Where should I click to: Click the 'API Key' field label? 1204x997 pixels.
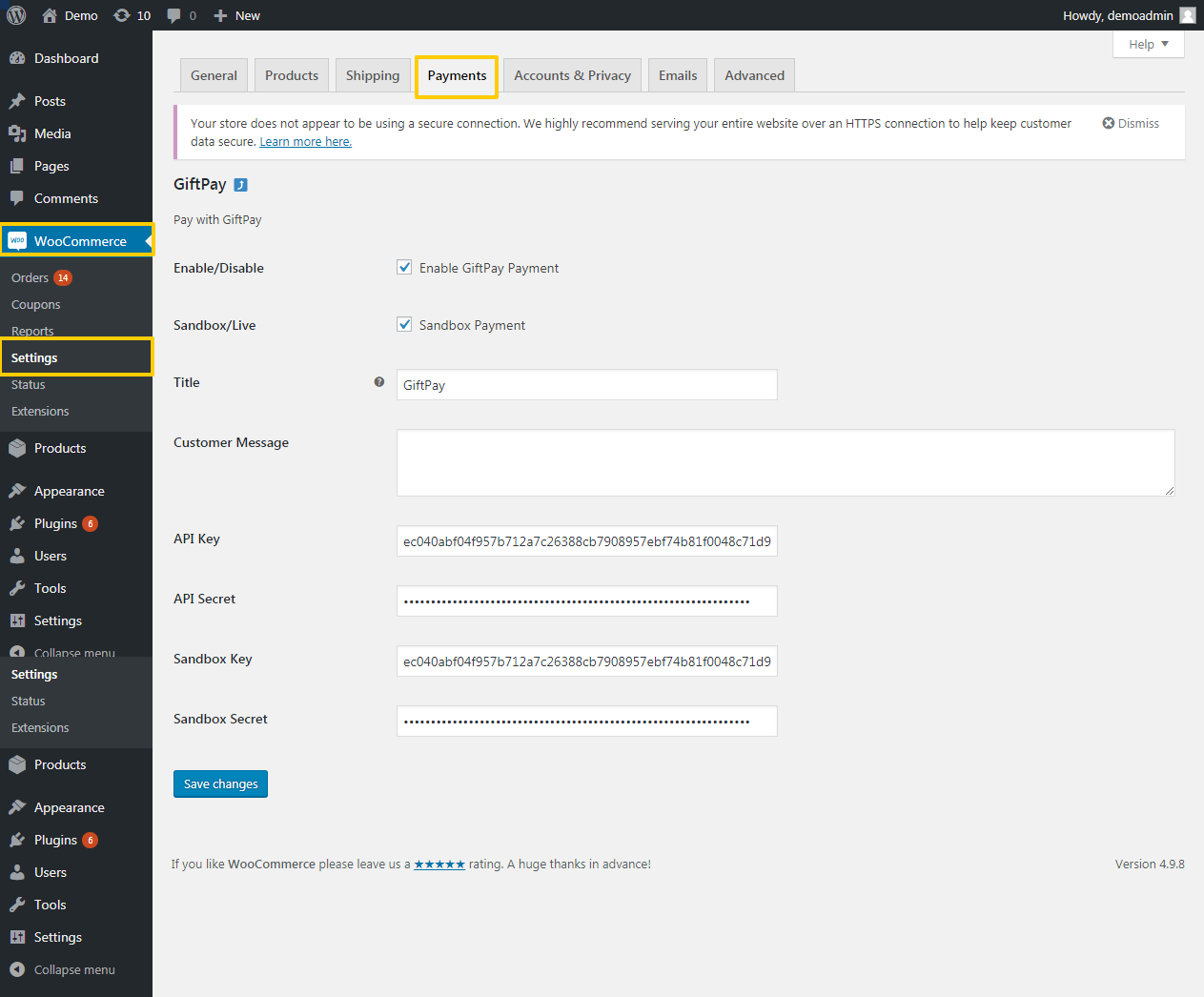point(196,539)
